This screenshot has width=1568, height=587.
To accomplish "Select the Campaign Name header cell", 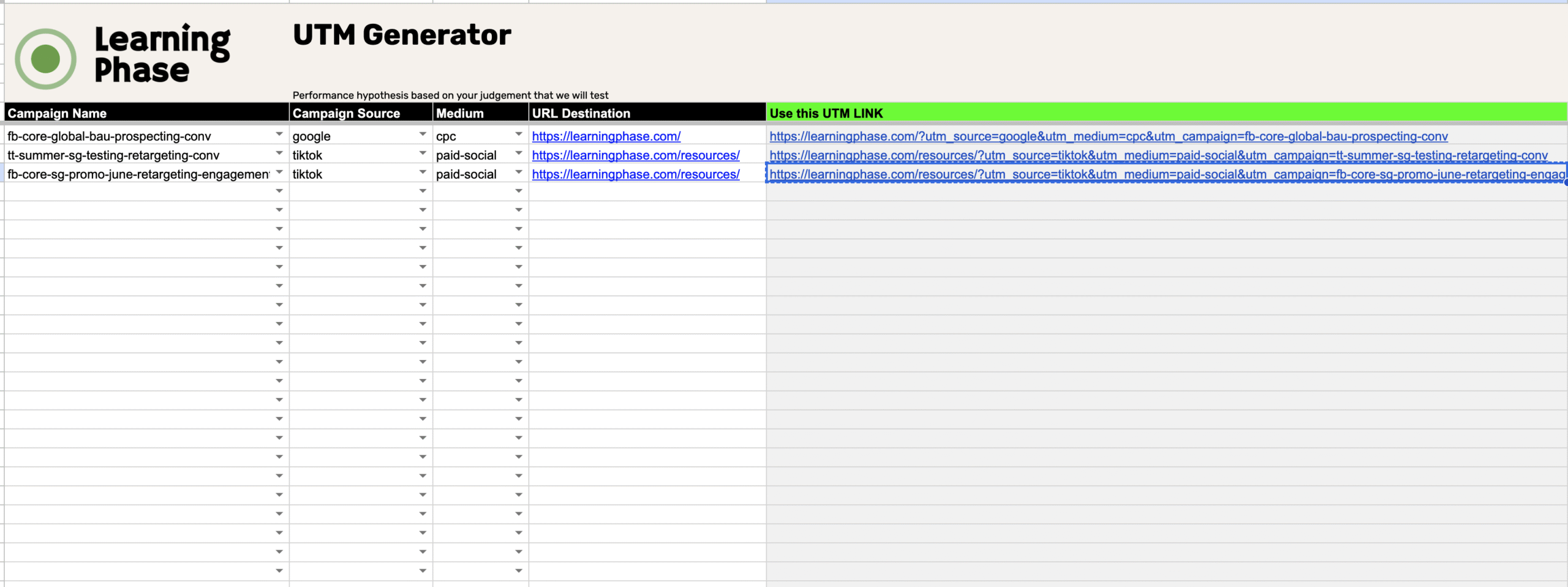I will pyautogui.click(x=146, y=113).
